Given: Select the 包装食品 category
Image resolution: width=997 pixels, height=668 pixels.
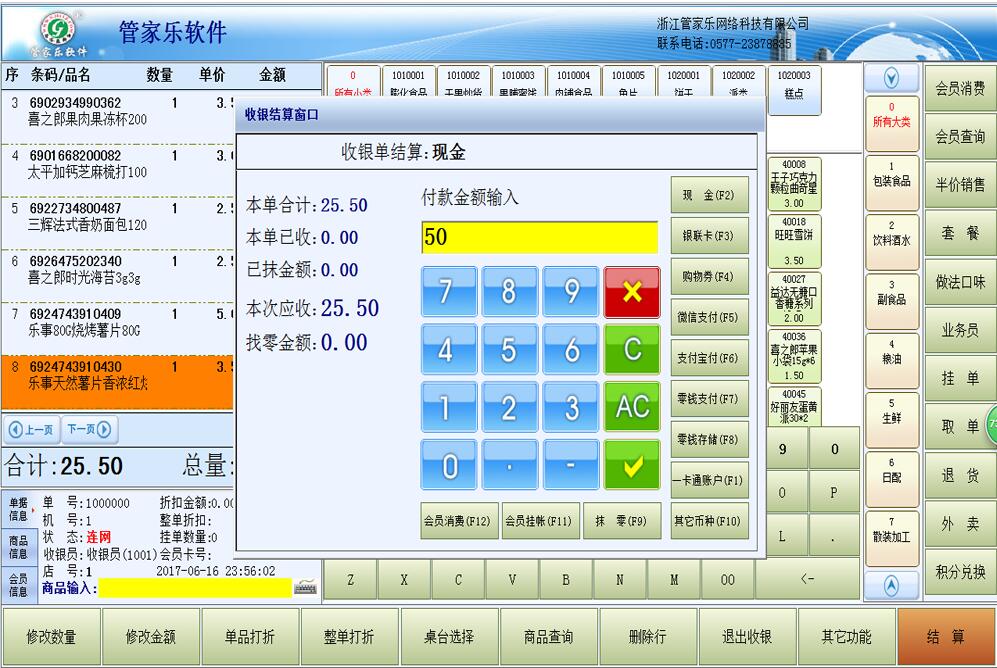Looking at the screenshot, I should click(x=891, y=183).
